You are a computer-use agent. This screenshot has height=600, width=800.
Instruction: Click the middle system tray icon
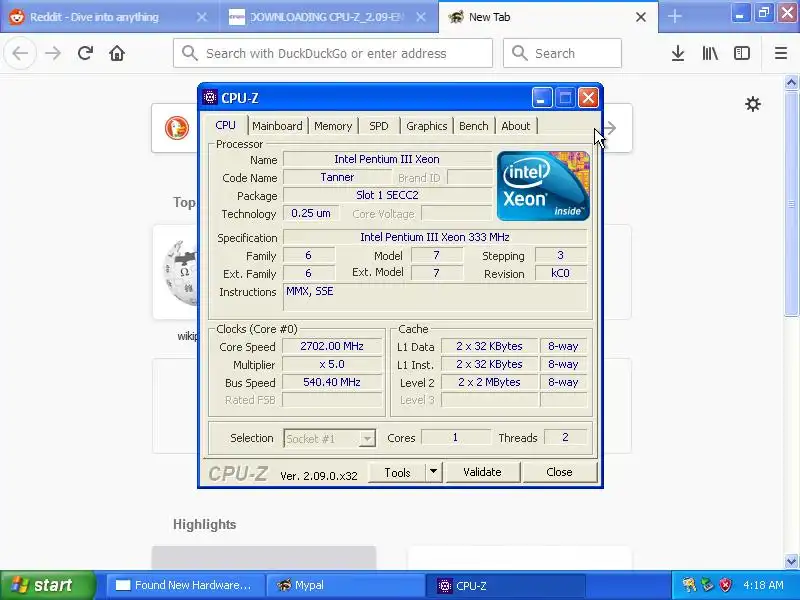pos(707,585)
